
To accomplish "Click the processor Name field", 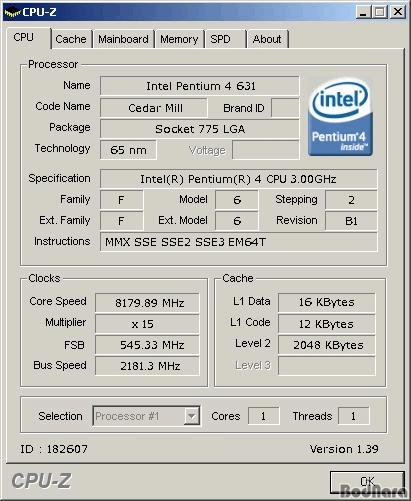I will 200,86.
